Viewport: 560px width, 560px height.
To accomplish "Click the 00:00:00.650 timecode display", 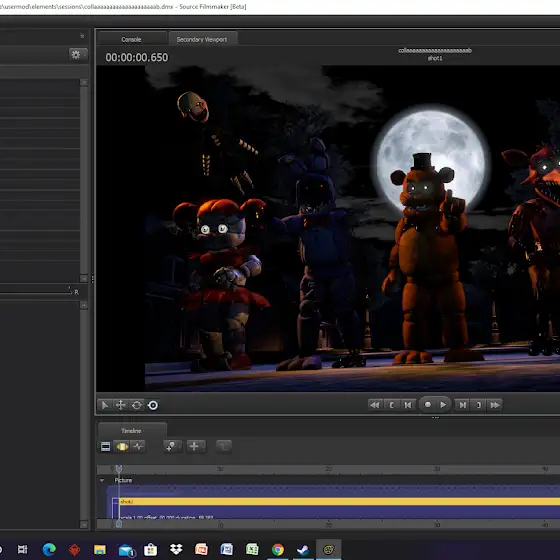I will [x=136, y=58].
